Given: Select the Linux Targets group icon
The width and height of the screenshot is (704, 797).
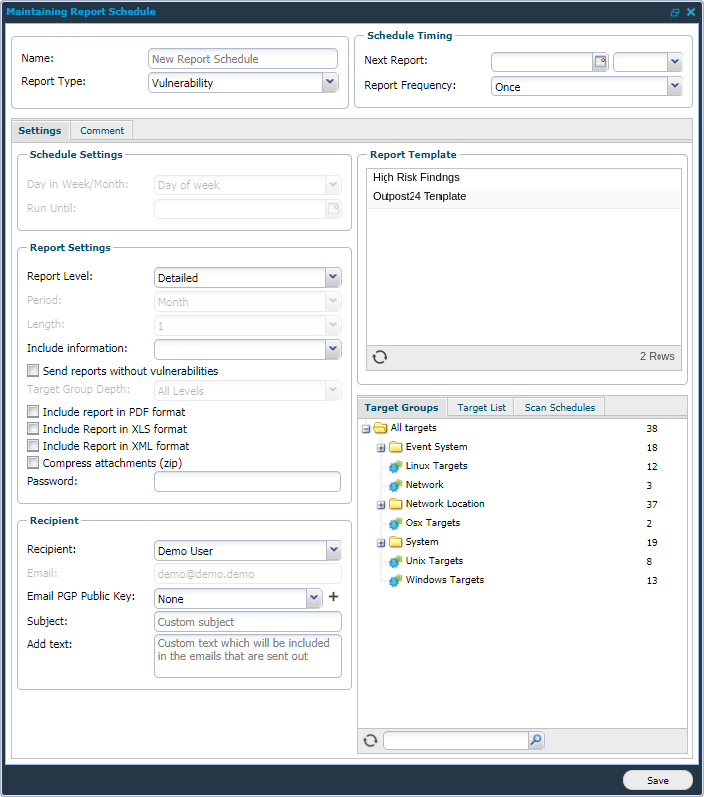Looking at the screenshot, I should coord(395,466).
